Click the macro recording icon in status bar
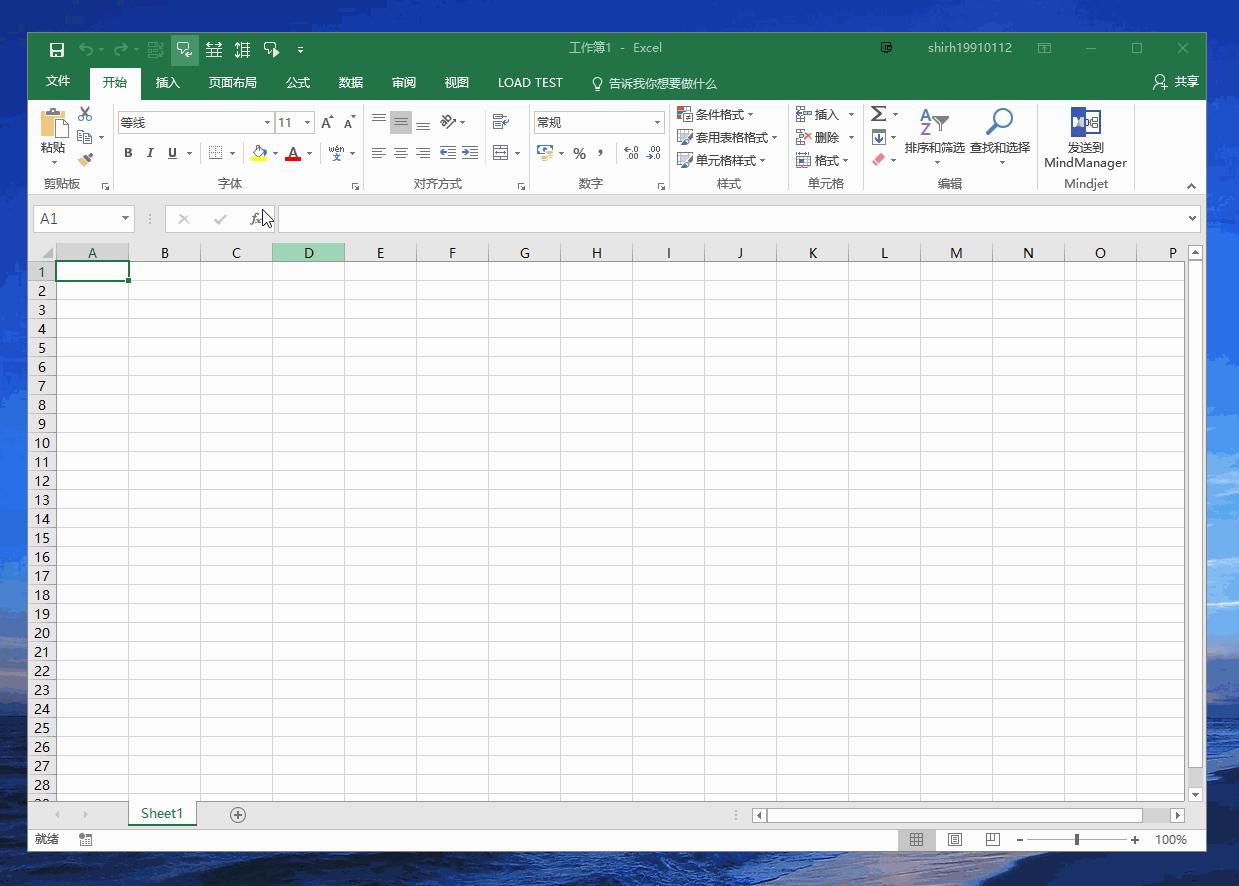 86,840
